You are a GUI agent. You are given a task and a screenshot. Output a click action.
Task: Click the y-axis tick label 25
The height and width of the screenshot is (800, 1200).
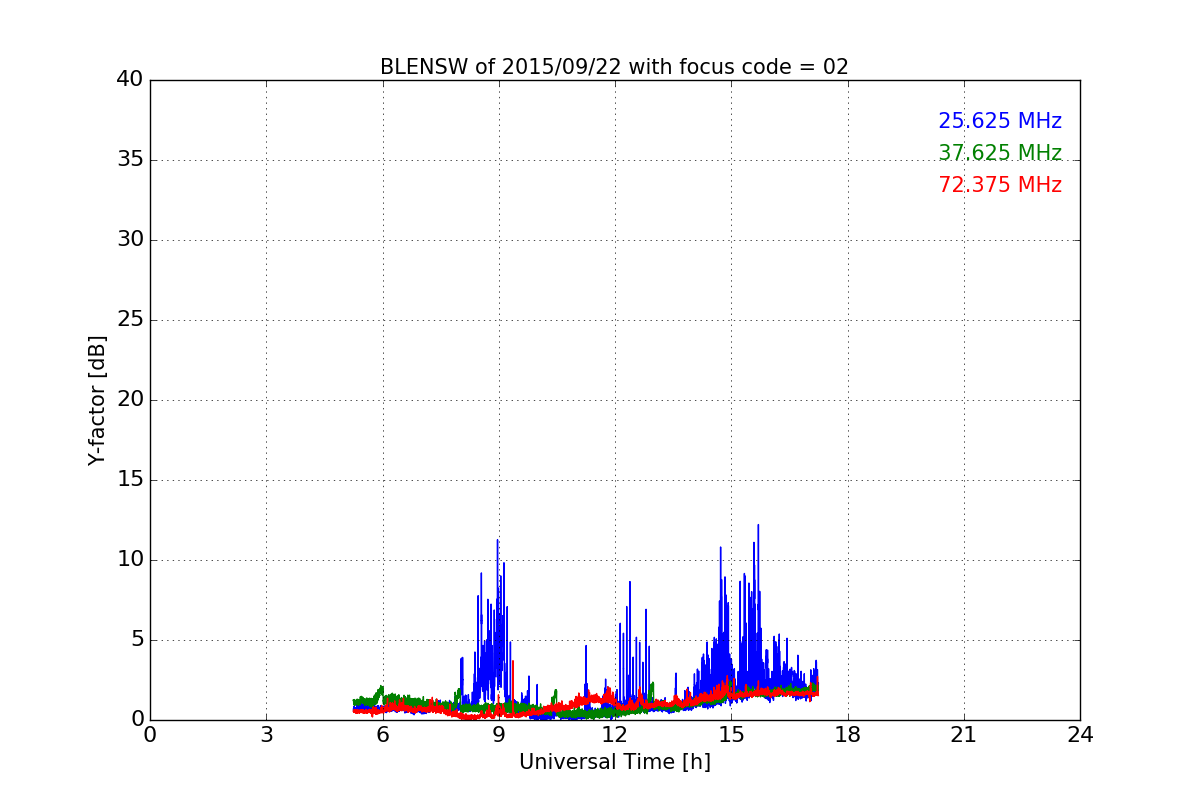pyautogui.click(x=130, y=320)
